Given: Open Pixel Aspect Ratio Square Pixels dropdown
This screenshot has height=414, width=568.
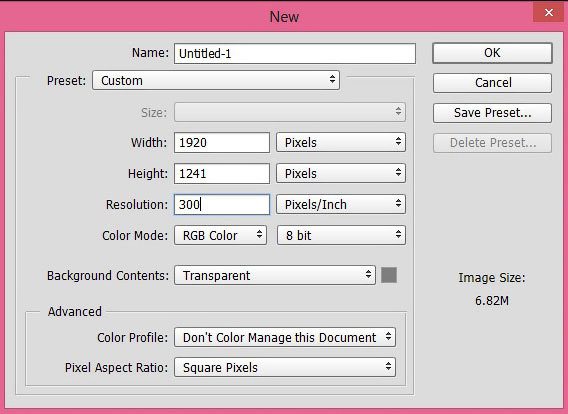Looking at the screenshot, I should 285,367.
